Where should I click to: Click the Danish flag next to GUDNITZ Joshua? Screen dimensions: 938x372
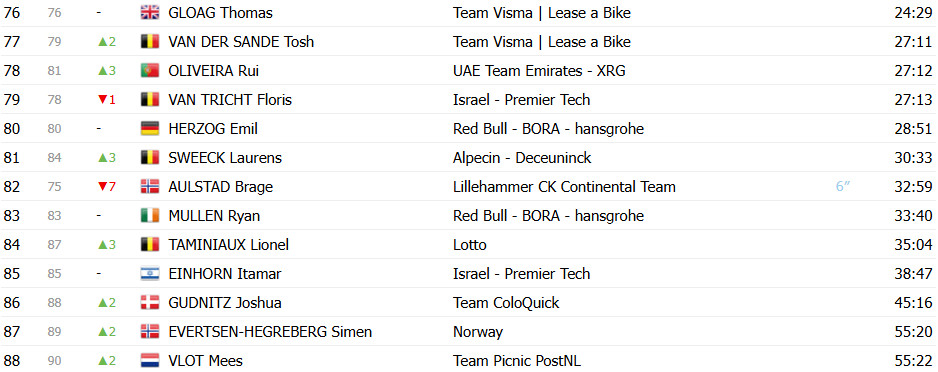(x=150, y=303)
